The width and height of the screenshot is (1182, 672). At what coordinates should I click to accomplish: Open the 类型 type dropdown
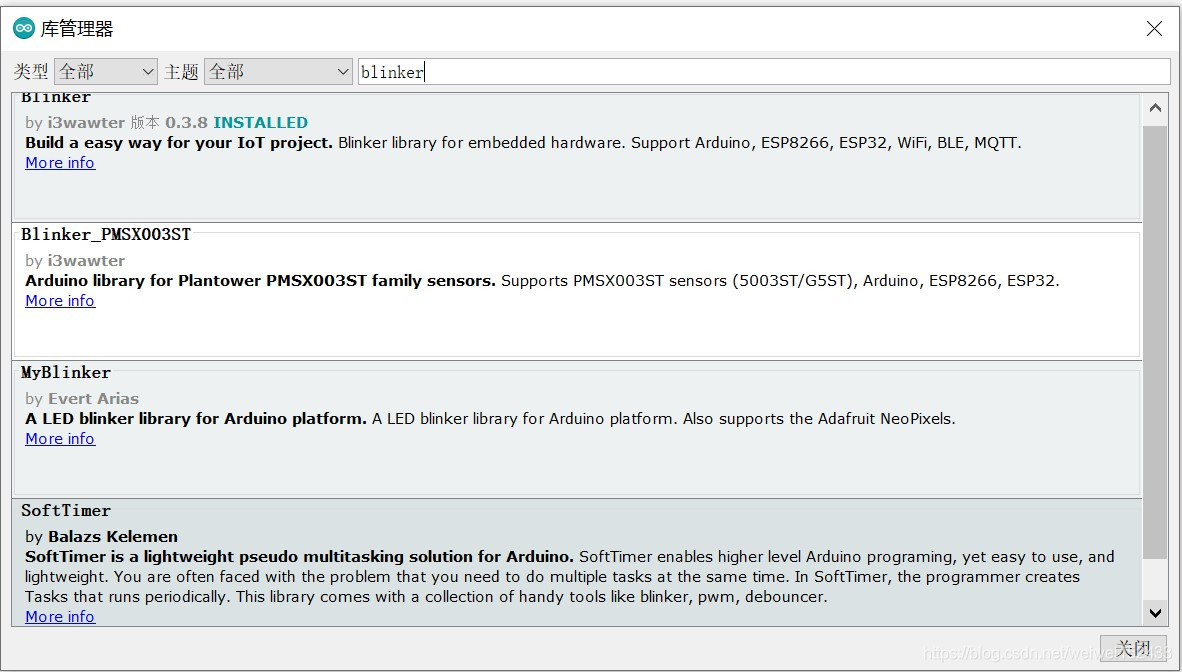coord(106,72)
